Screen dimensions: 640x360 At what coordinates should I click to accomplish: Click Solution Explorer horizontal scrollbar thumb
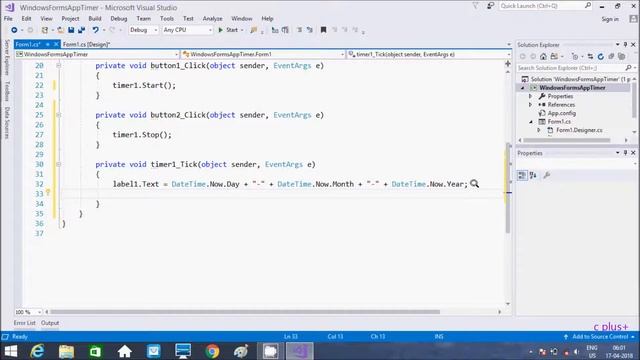[567, 140]
